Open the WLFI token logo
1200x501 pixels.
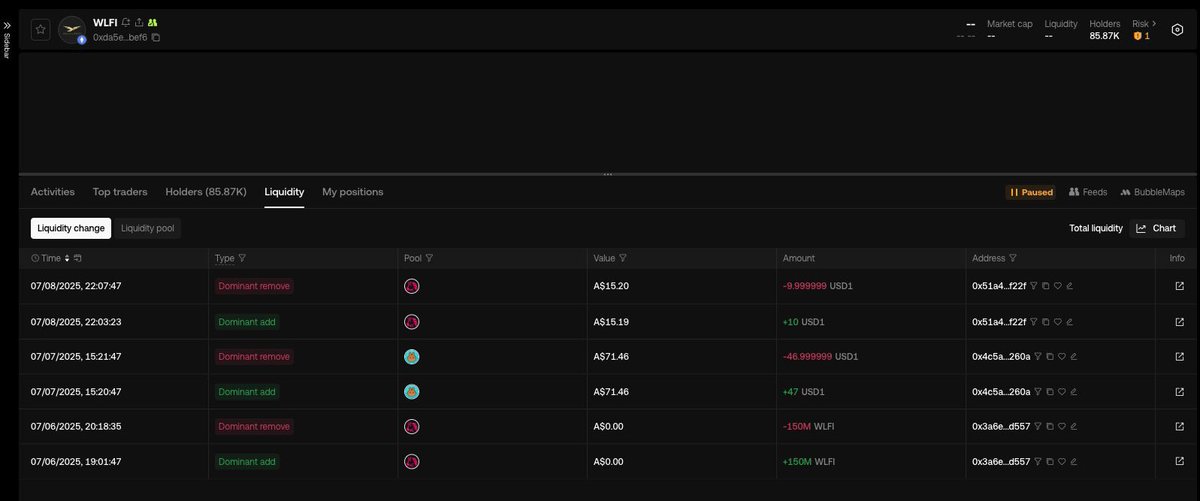pos(71,30)
